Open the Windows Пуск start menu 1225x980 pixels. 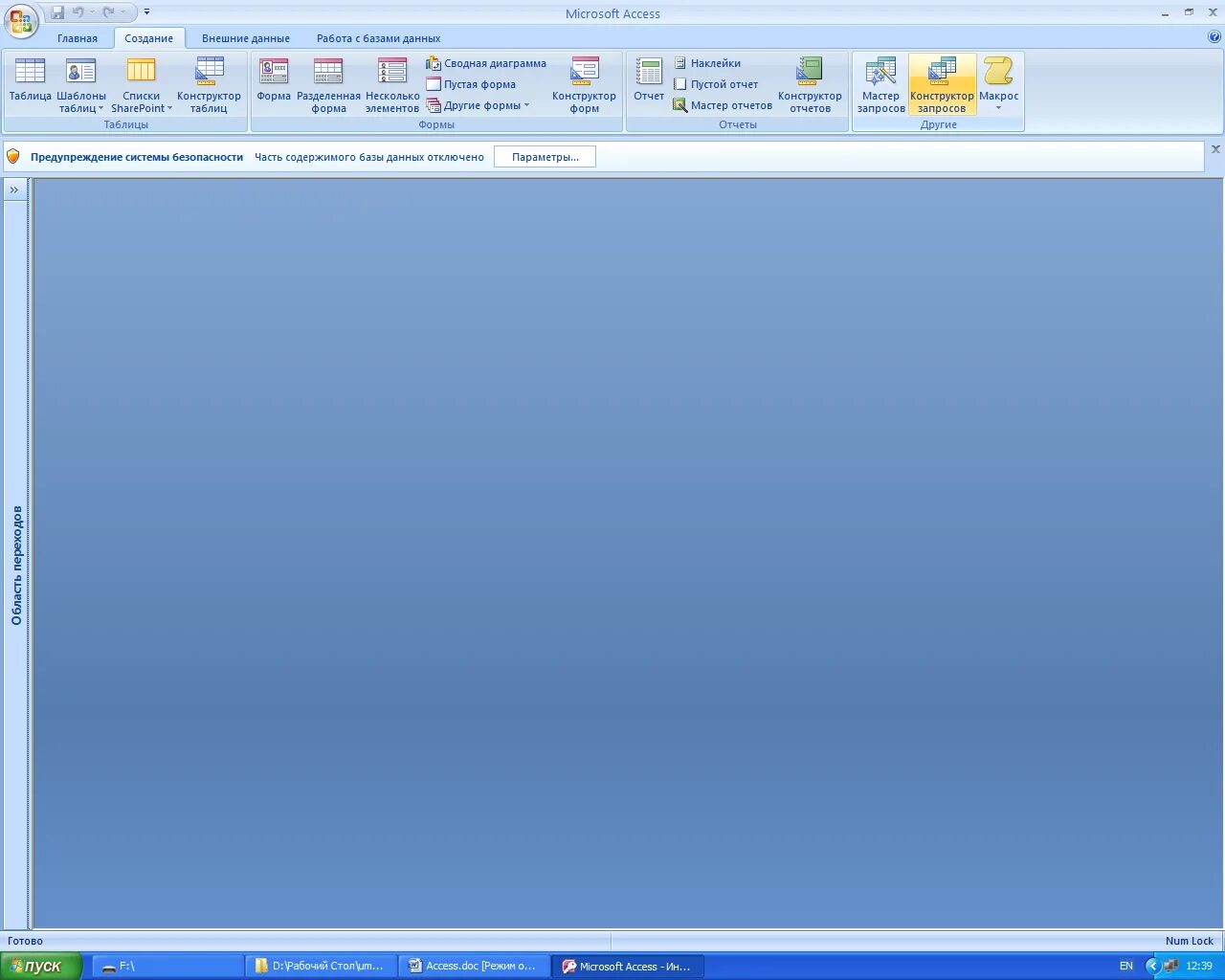coord(41,966)
